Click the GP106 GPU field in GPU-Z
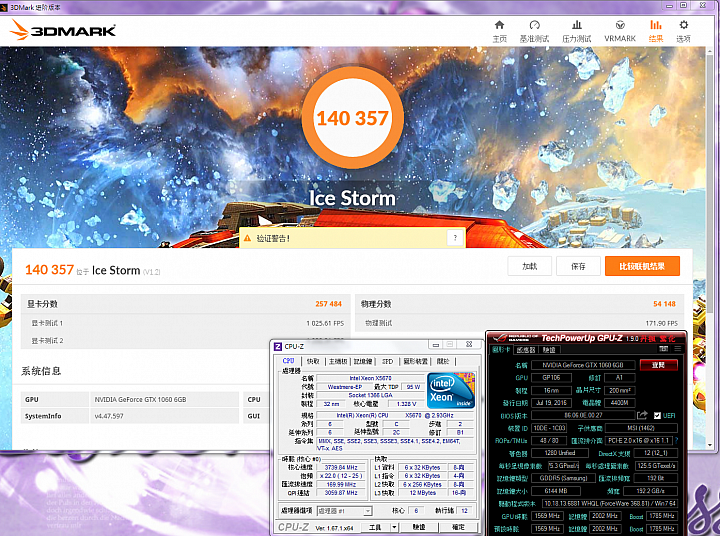This screenshot has height=536, width=720. click(x=551, y=378)
